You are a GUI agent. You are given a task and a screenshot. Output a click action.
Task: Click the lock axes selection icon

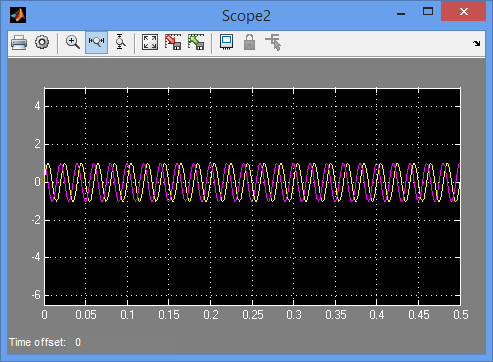pos(249,42)
